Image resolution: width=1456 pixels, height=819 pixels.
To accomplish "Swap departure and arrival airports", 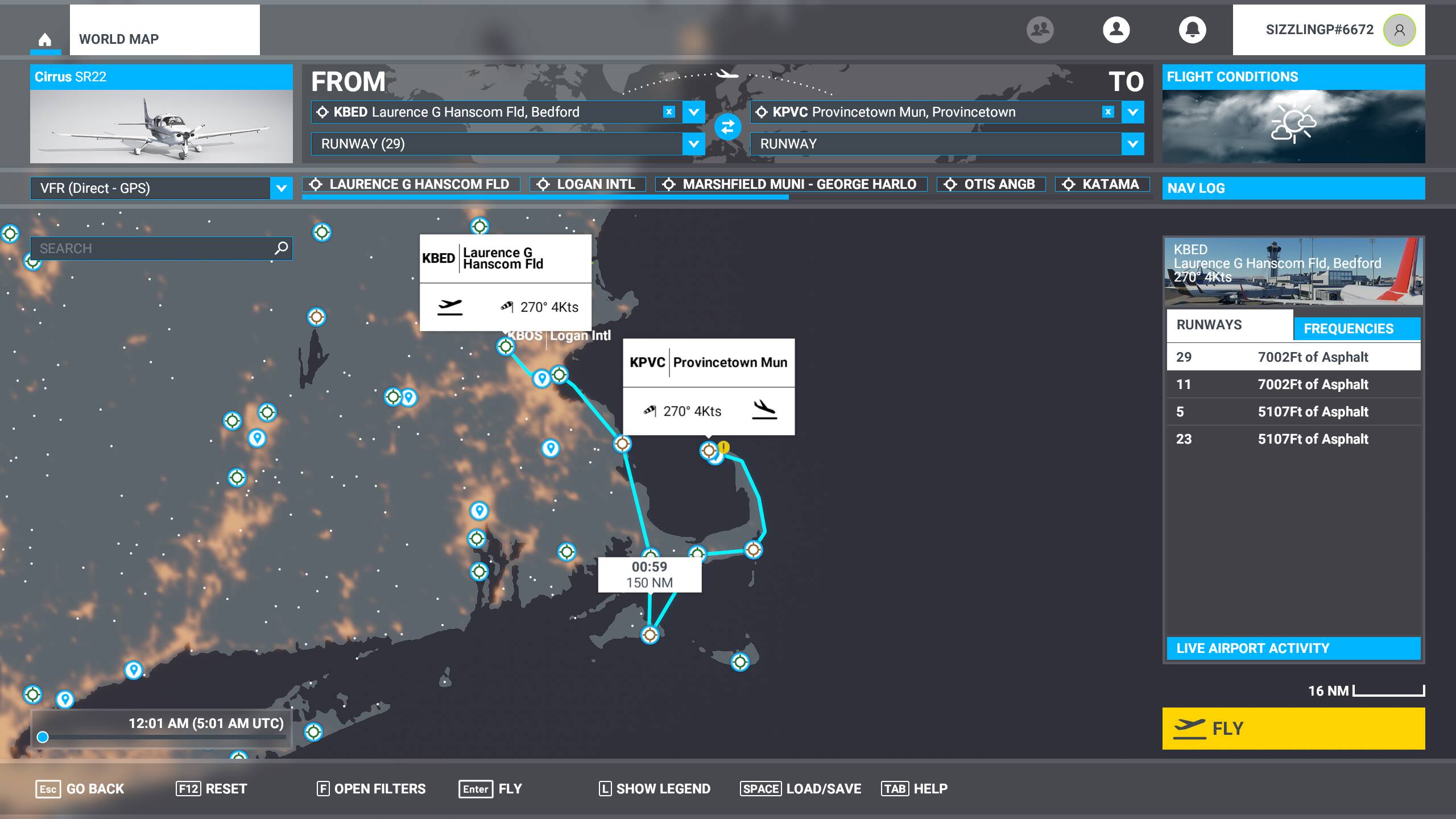I will [x=727, y=127].
